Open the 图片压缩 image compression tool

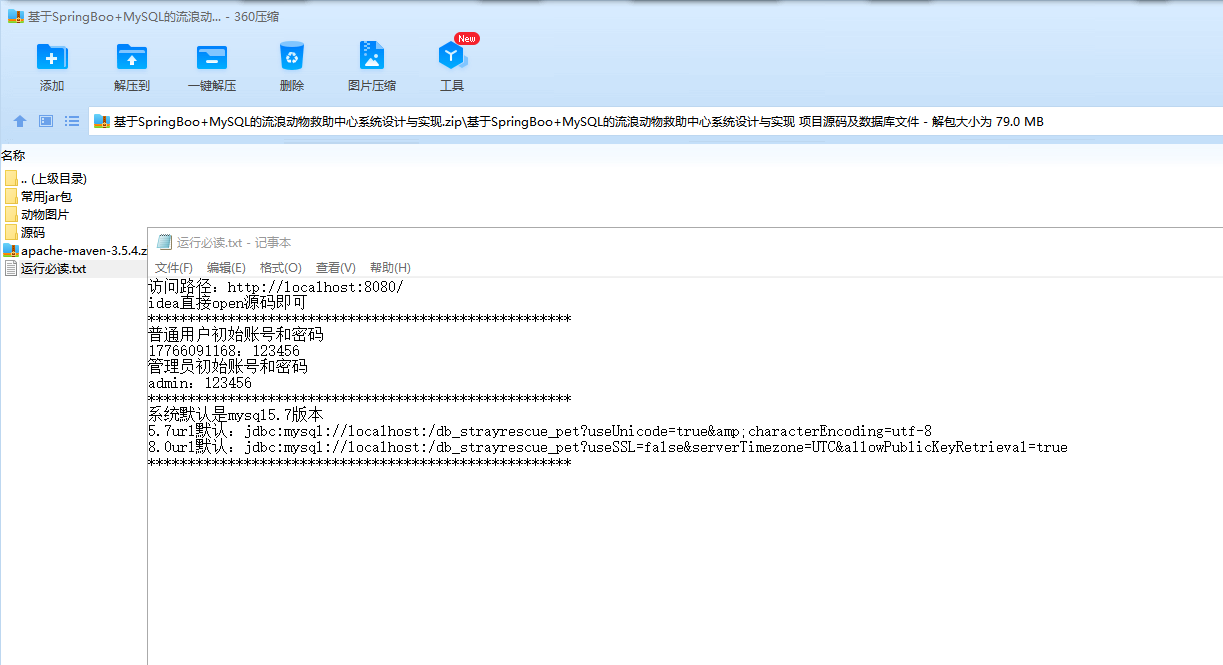click(x=372, y=57)
